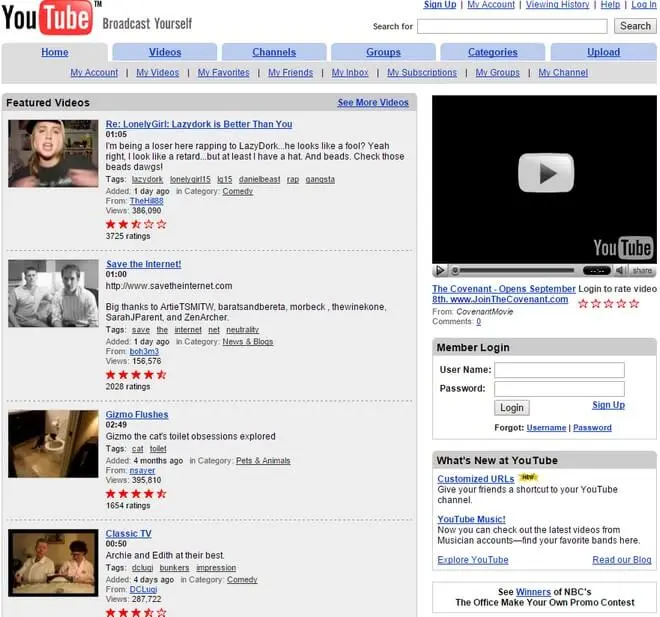Open the Gizmo Flushes video thumbnail
The width and height of the screenshot is (660, 617).
(53, 443)
